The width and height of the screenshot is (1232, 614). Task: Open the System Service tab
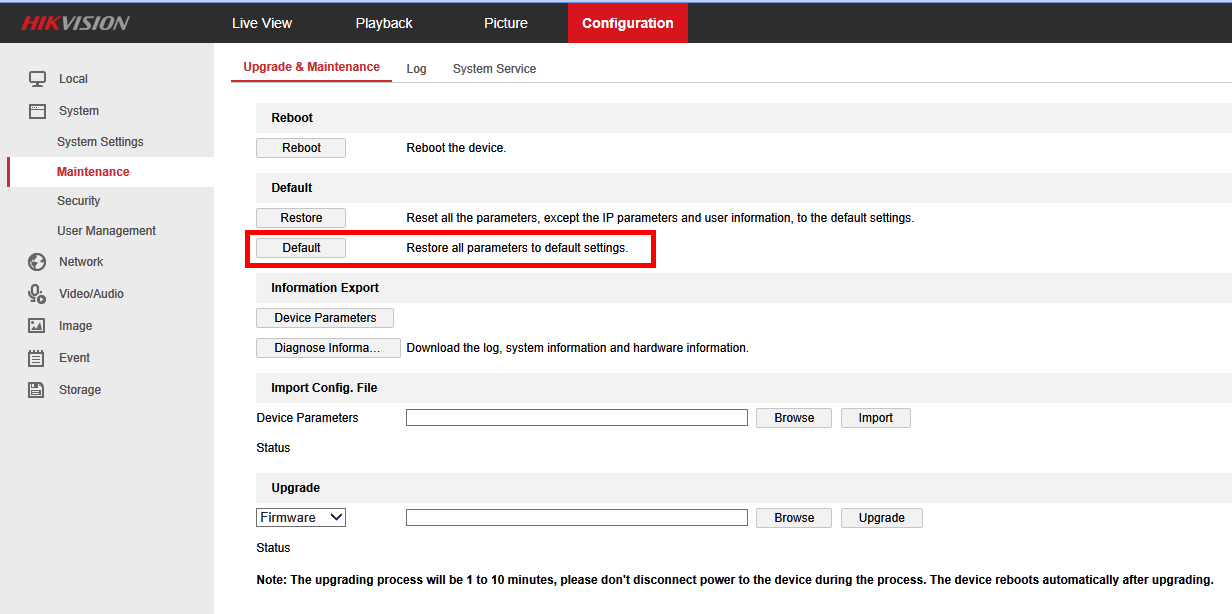(x=494, y=68)
